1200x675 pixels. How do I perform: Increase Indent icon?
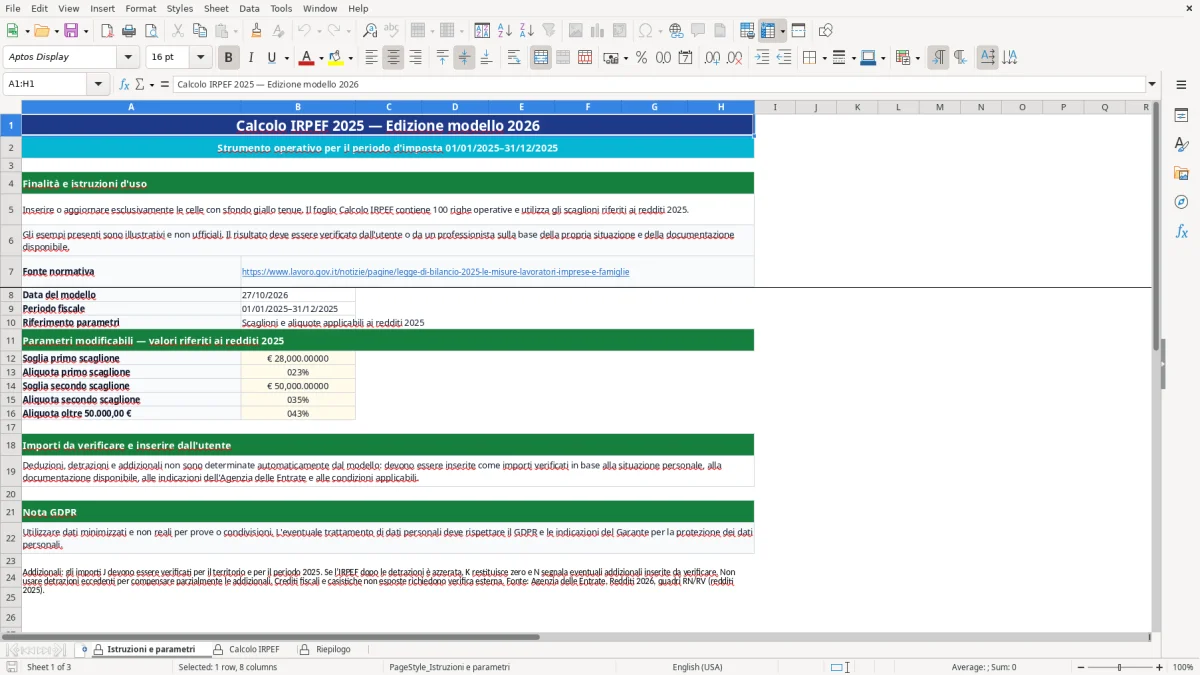tap(762, 58)
